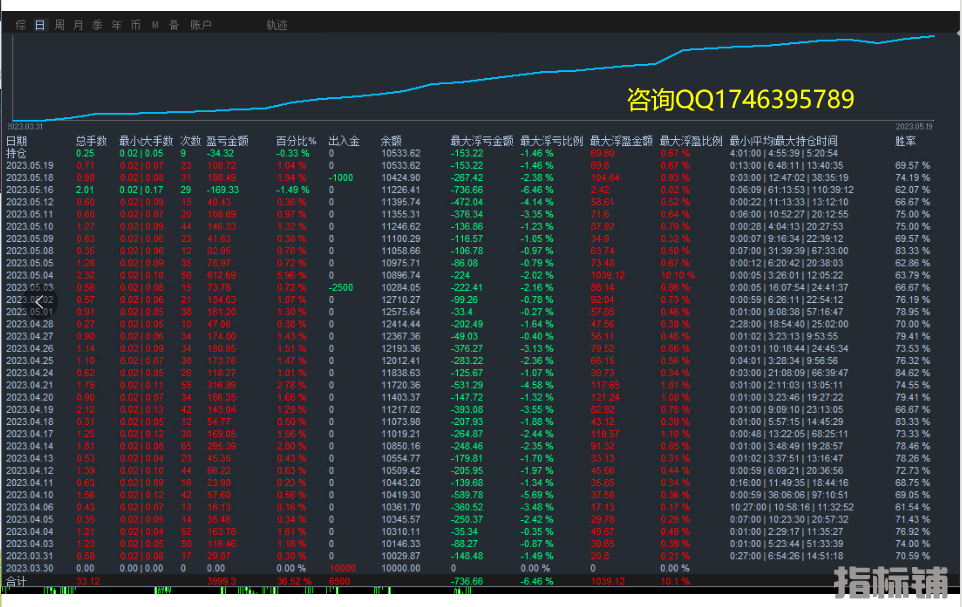Click the 余额 column header

(391, 141)
